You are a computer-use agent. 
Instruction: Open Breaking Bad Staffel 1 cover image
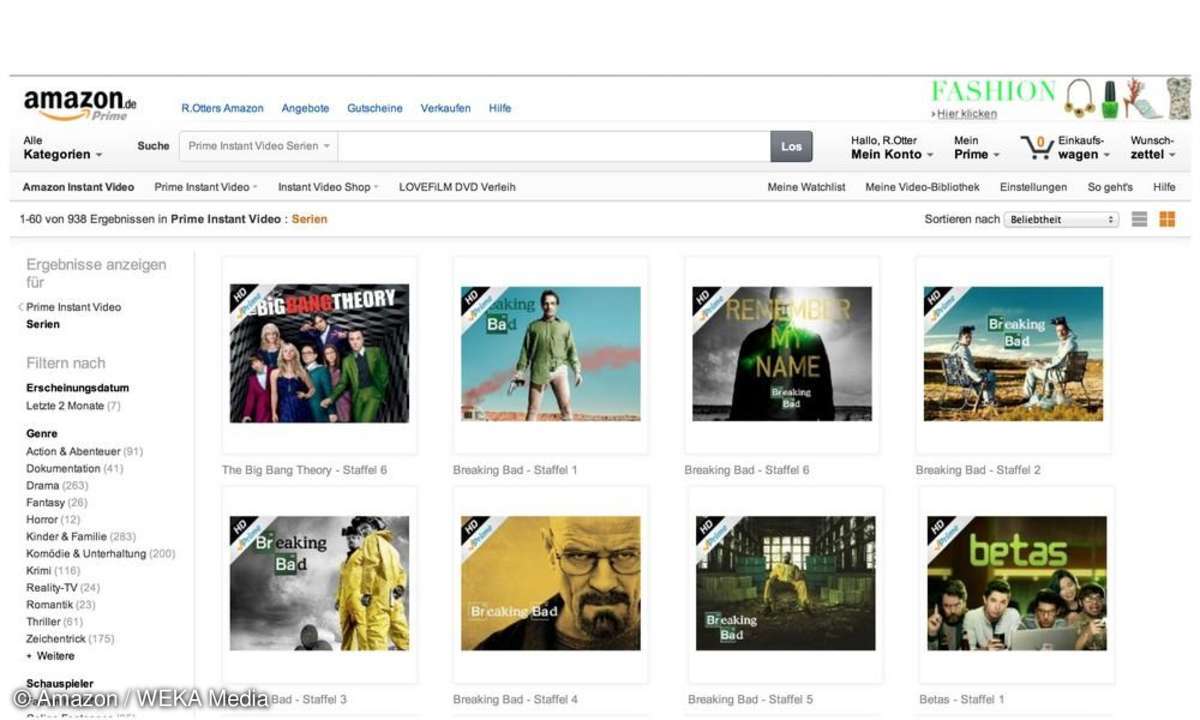tap(551, 354)
